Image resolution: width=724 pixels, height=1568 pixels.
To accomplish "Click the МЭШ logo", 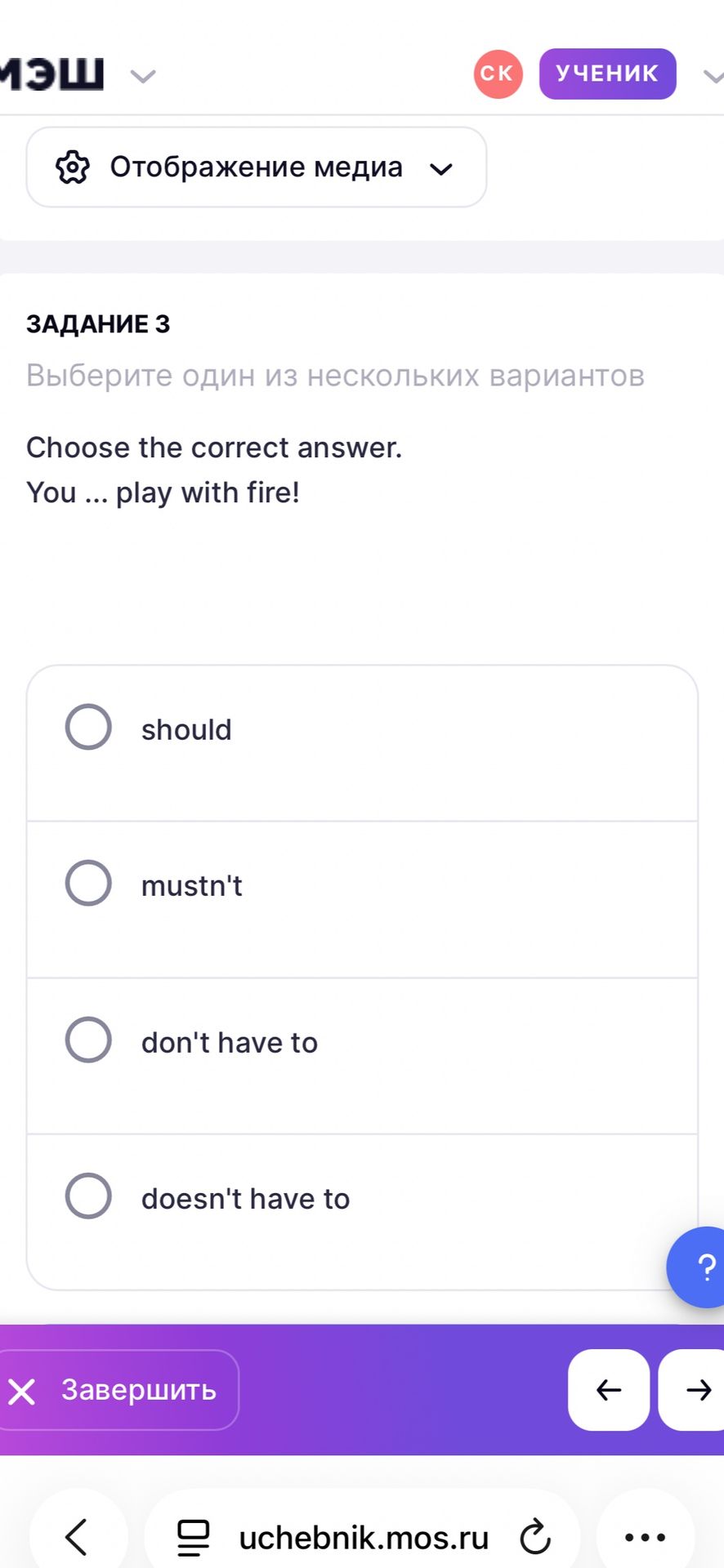I will [x=51, y=74].
